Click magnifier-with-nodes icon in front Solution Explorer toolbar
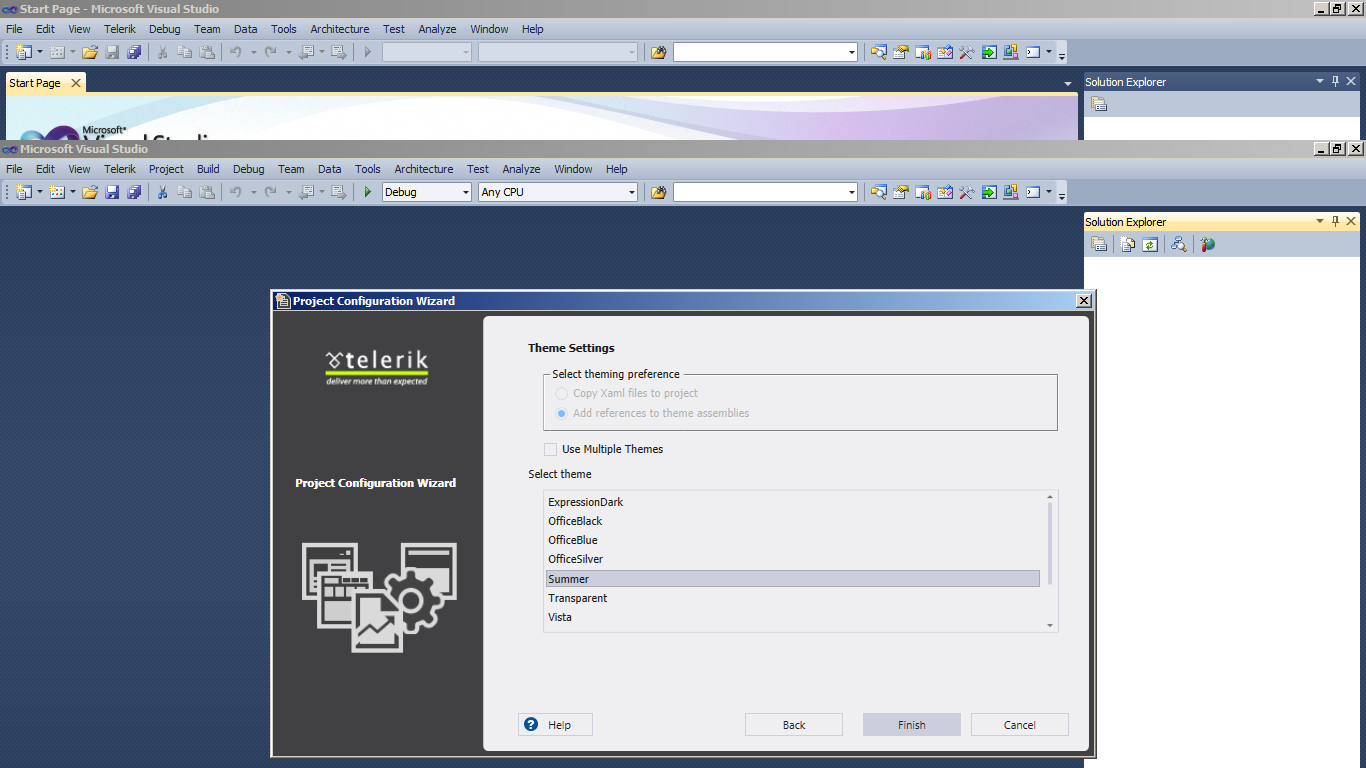Viewport: 1366px width, 768px height. tap(1179, 244)
